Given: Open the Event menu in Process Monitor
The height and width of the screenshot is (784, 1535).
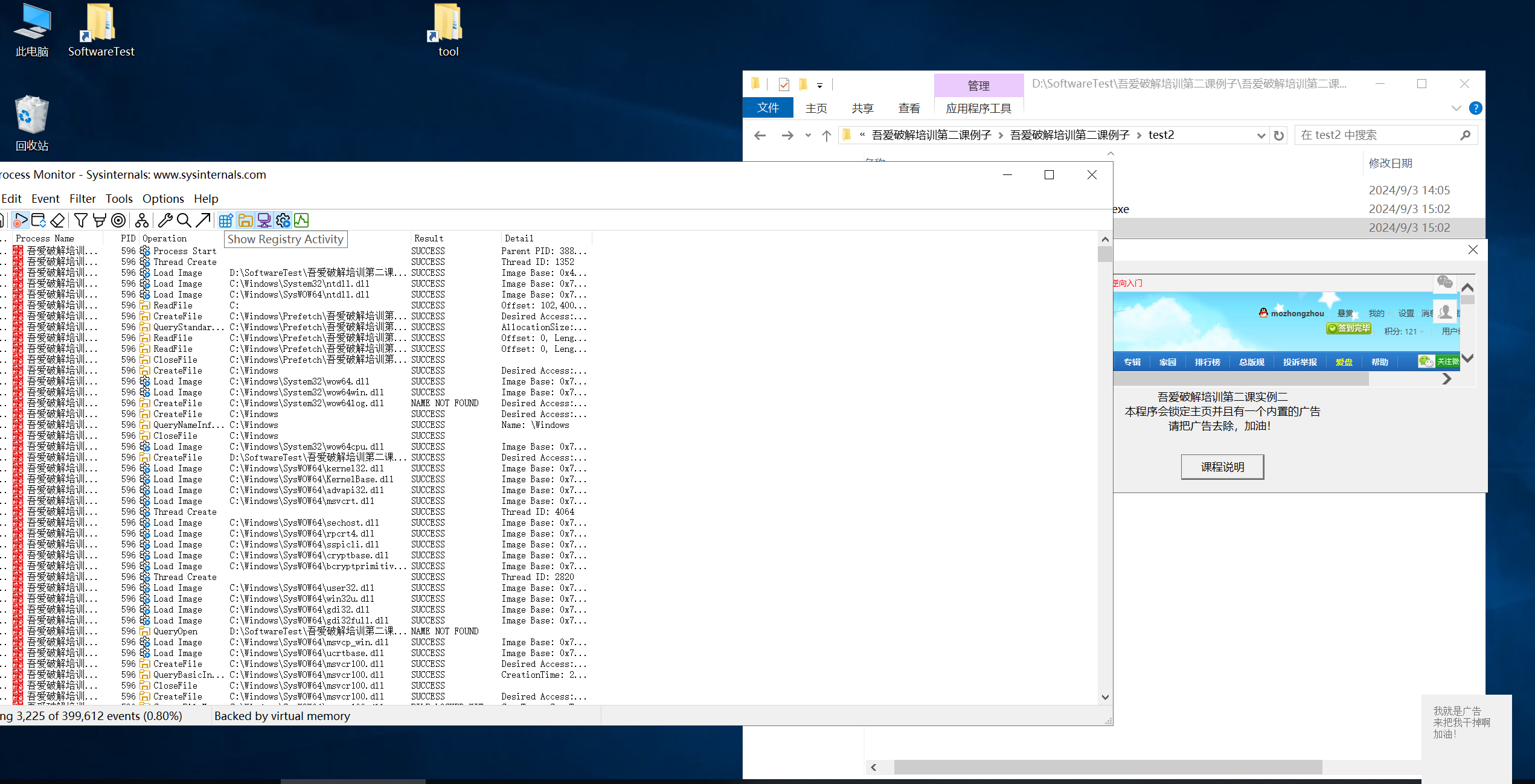Looking at the screenshot, I should coord(45,199).
